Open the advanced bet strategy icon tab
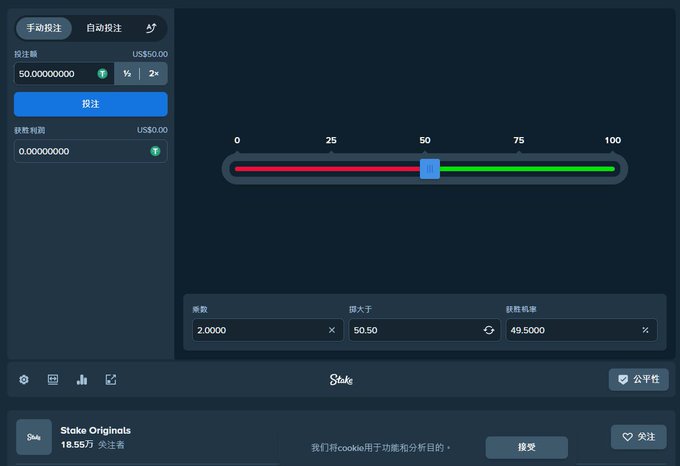 150,28
